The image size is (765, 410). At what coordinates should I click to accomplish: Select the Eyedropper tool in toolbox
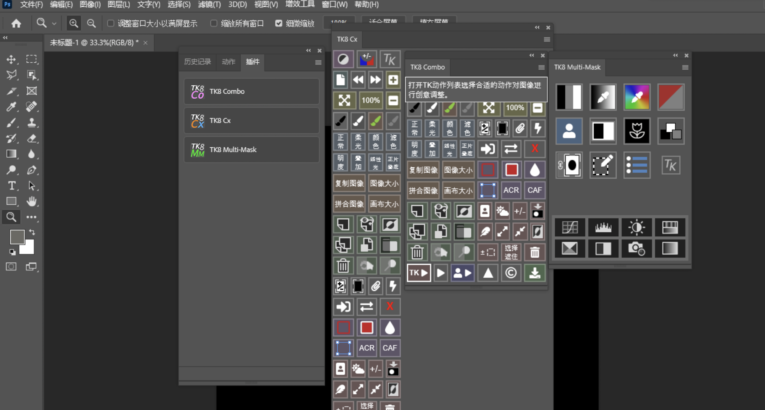coord(11,106)
